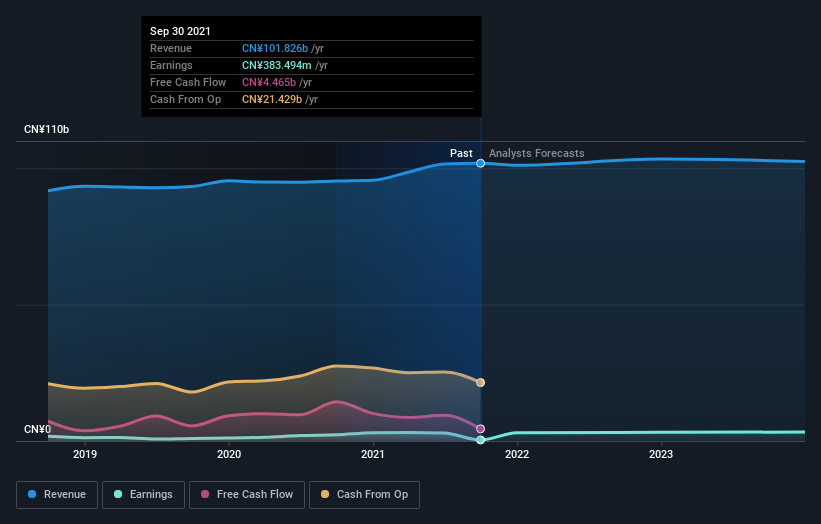
Task: Click the CN¥383.494m earnings value
Action: (276, 65)
